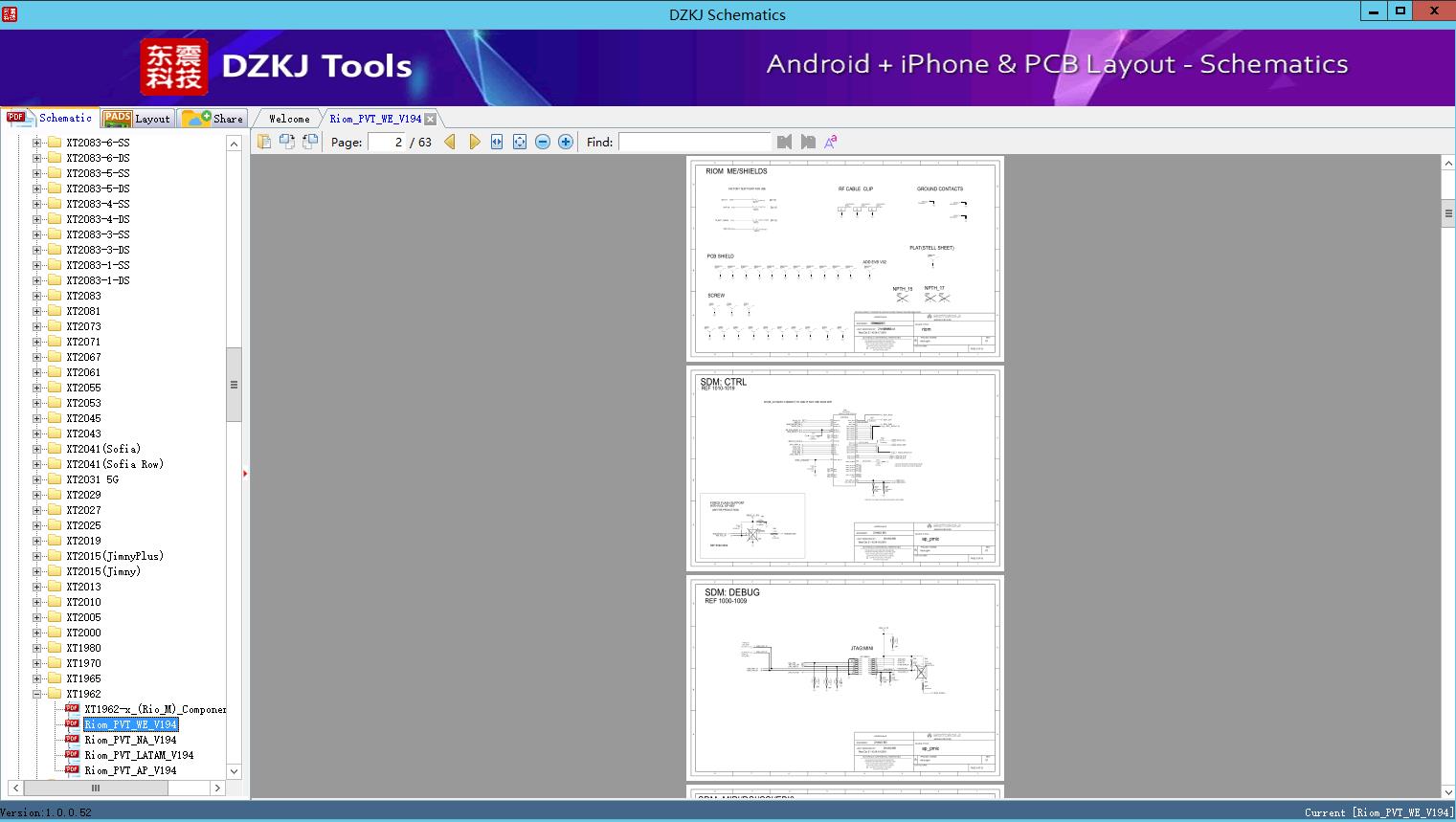This screenshot has height=822, width=1456.
Task: Click the PDF icon beside Riom_PVT_AP_V194
Action: [x=72, y=770]
